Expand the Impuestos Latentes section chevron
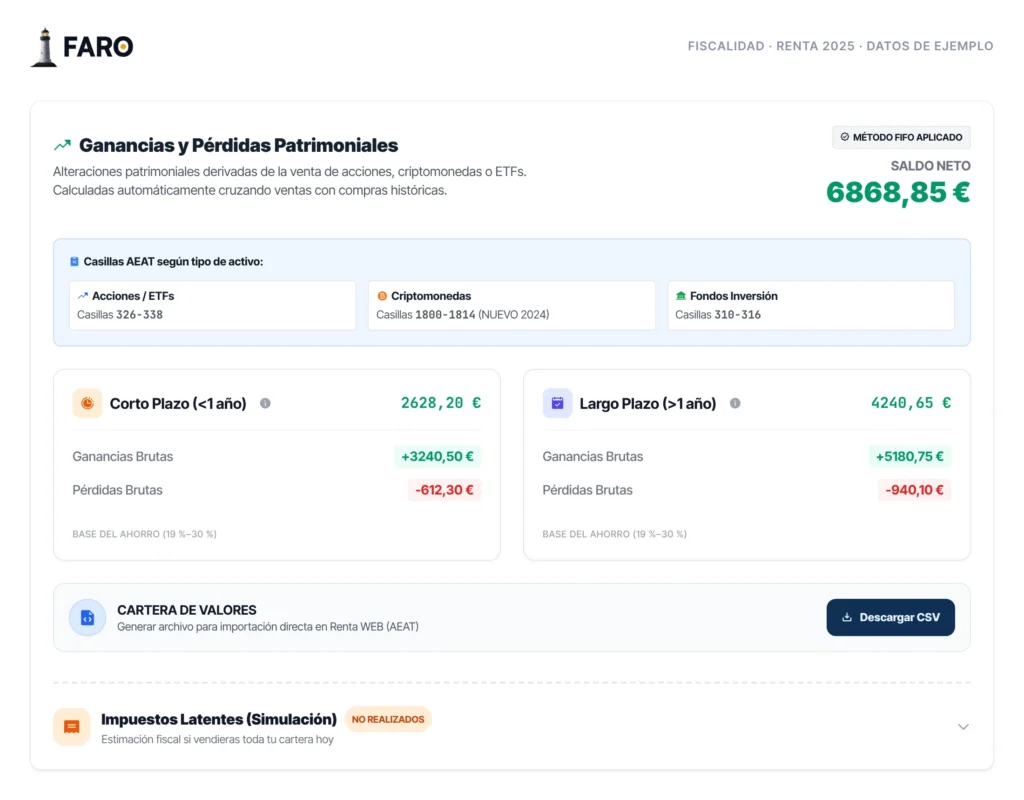1024x800 pixels. point(963,727)
